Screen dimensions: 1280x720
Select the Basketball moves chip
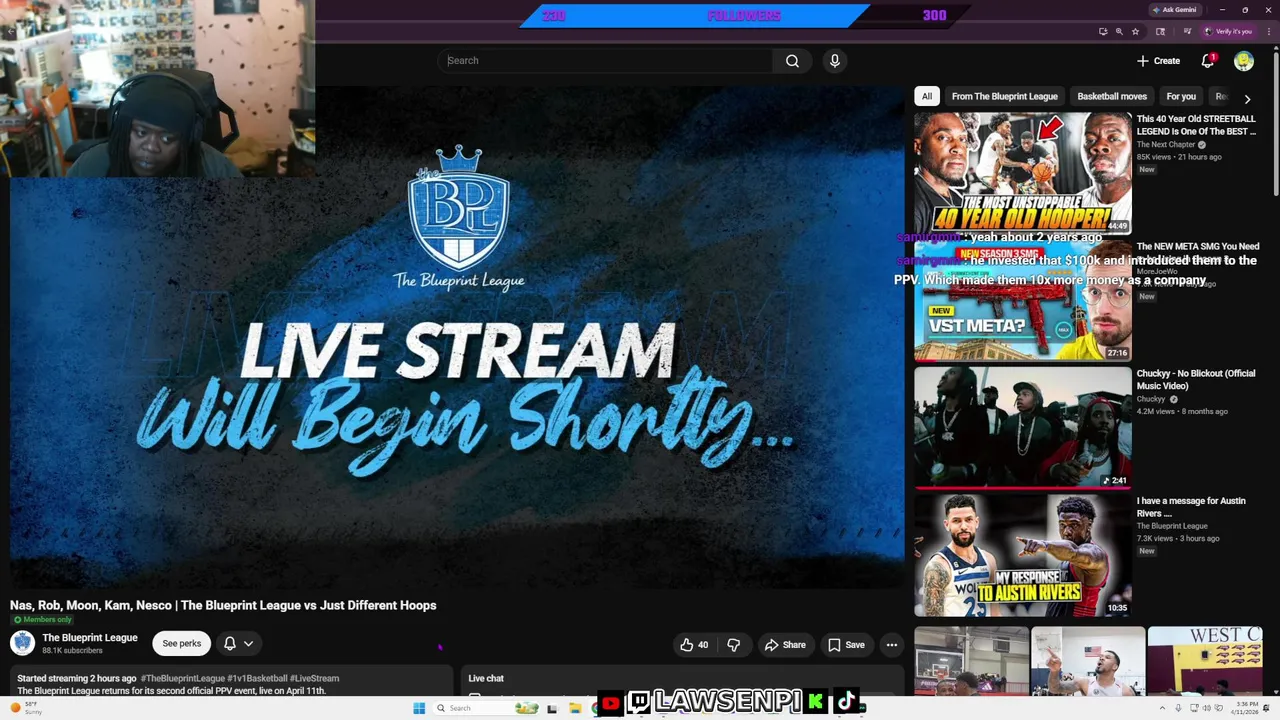pos(1112,97)
